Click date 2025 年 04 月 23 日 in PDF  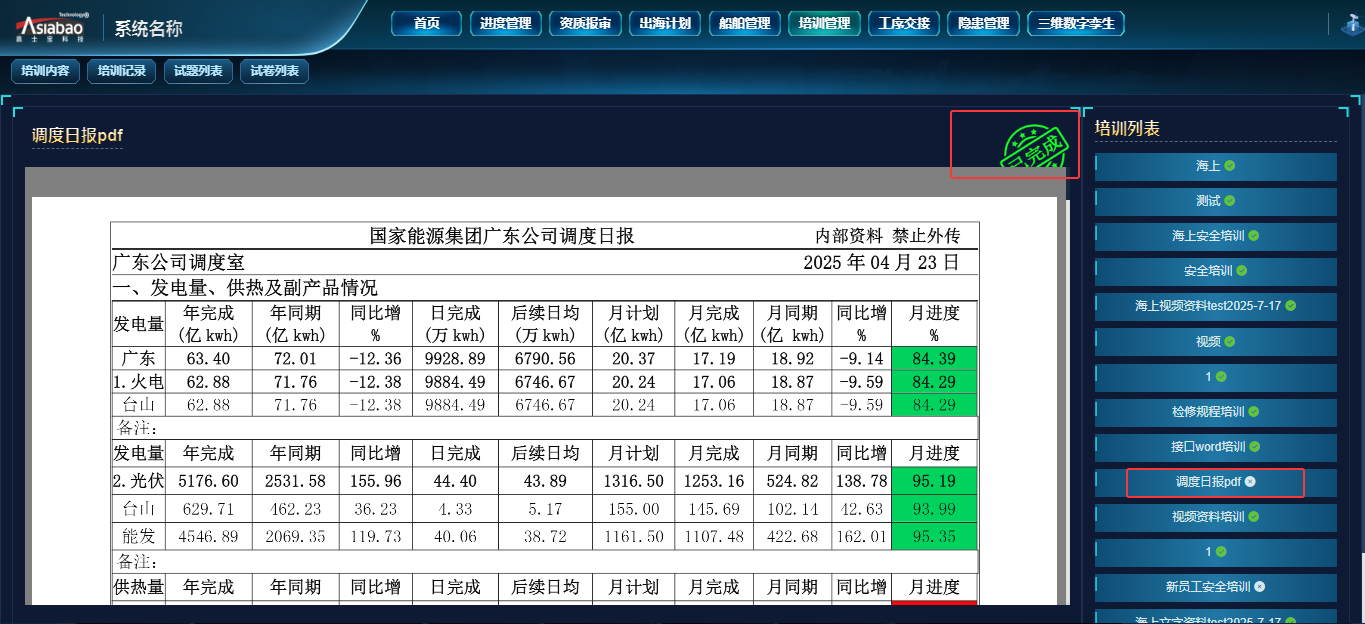point(881,262)
